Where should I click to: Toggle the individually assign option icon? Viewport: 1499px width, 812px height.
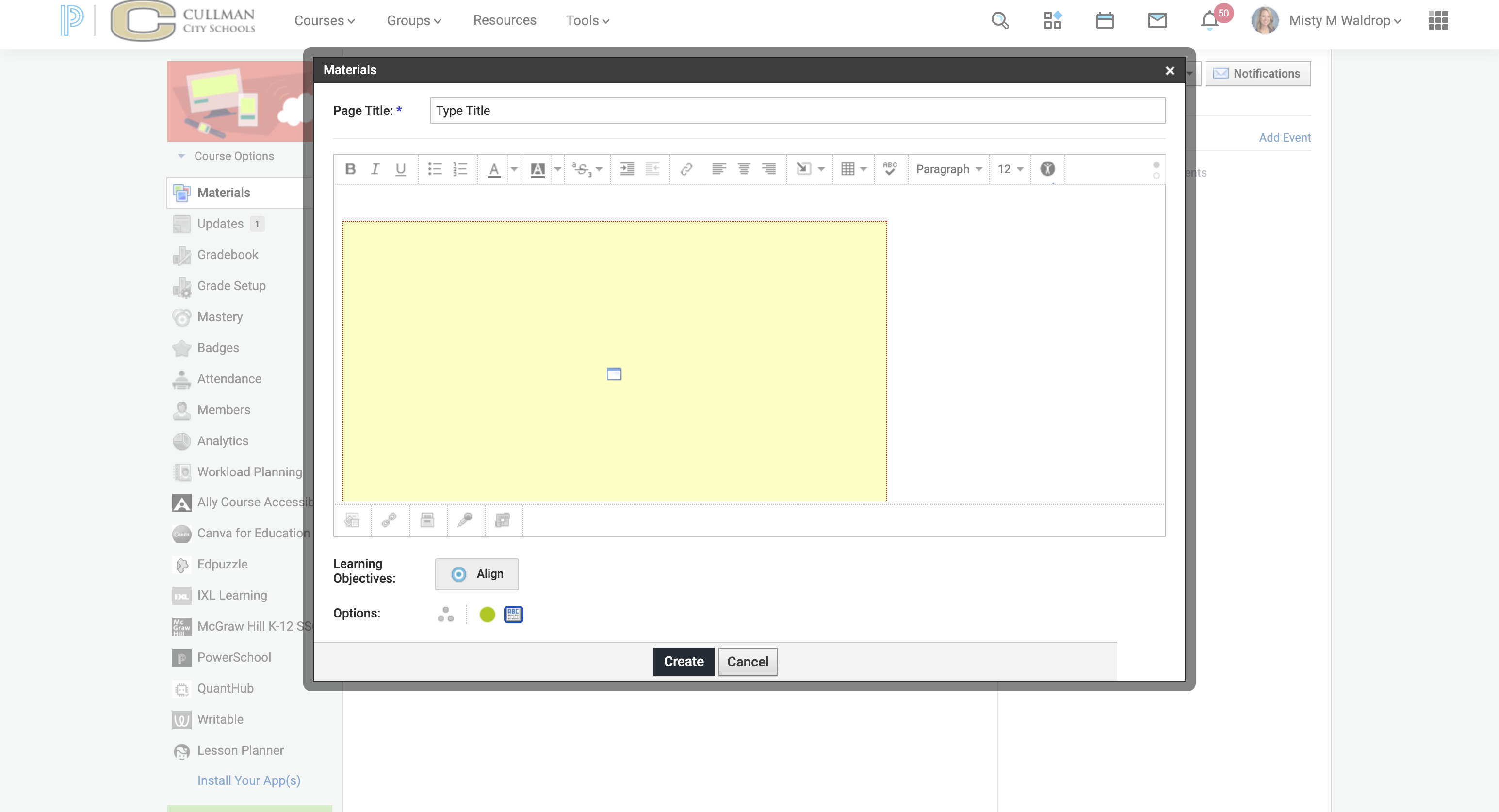click(x=446, y=614)
